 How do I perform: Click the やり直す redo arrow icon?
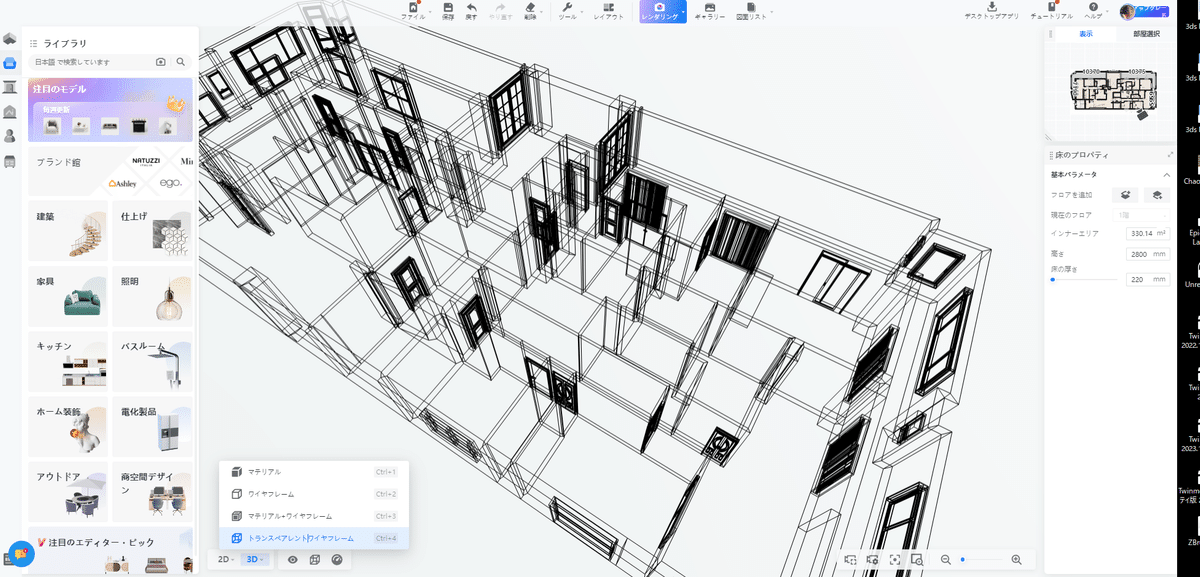501,7
